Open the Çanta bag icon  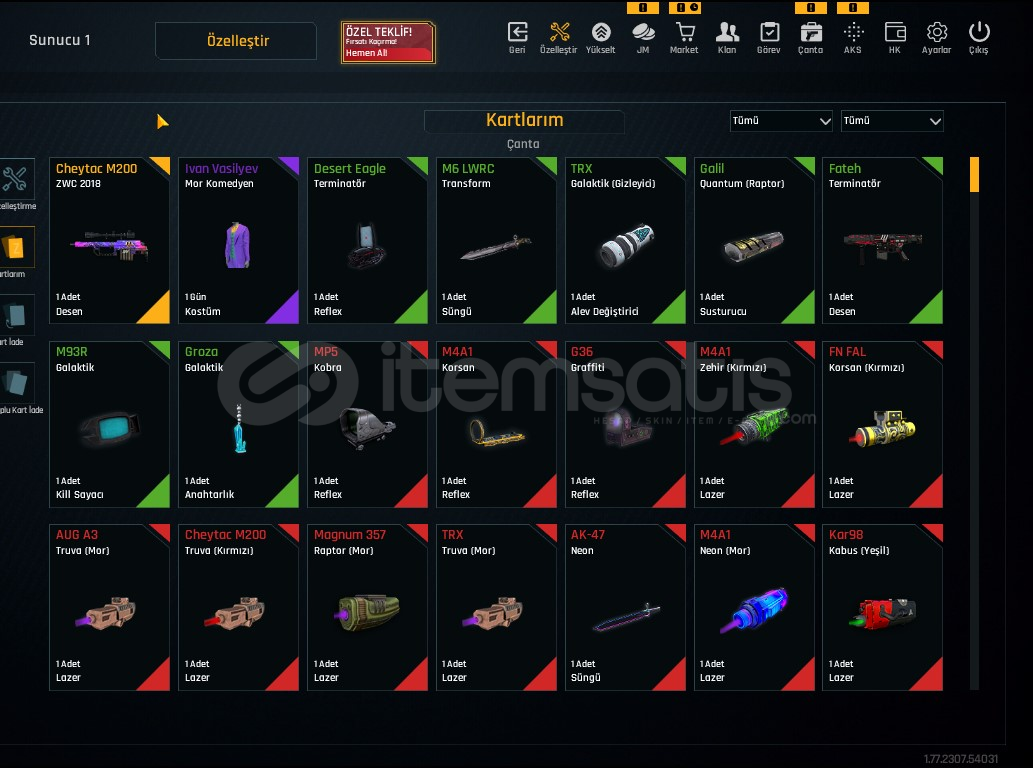coord(810,38)
